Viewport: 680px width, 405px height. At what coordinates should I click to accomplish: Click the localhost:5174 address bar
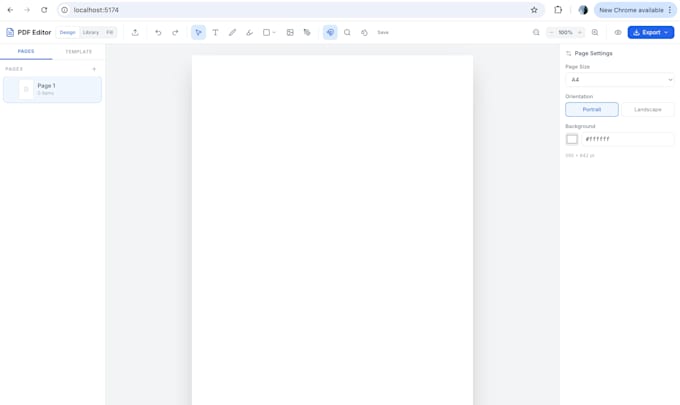tap(299, 10)
